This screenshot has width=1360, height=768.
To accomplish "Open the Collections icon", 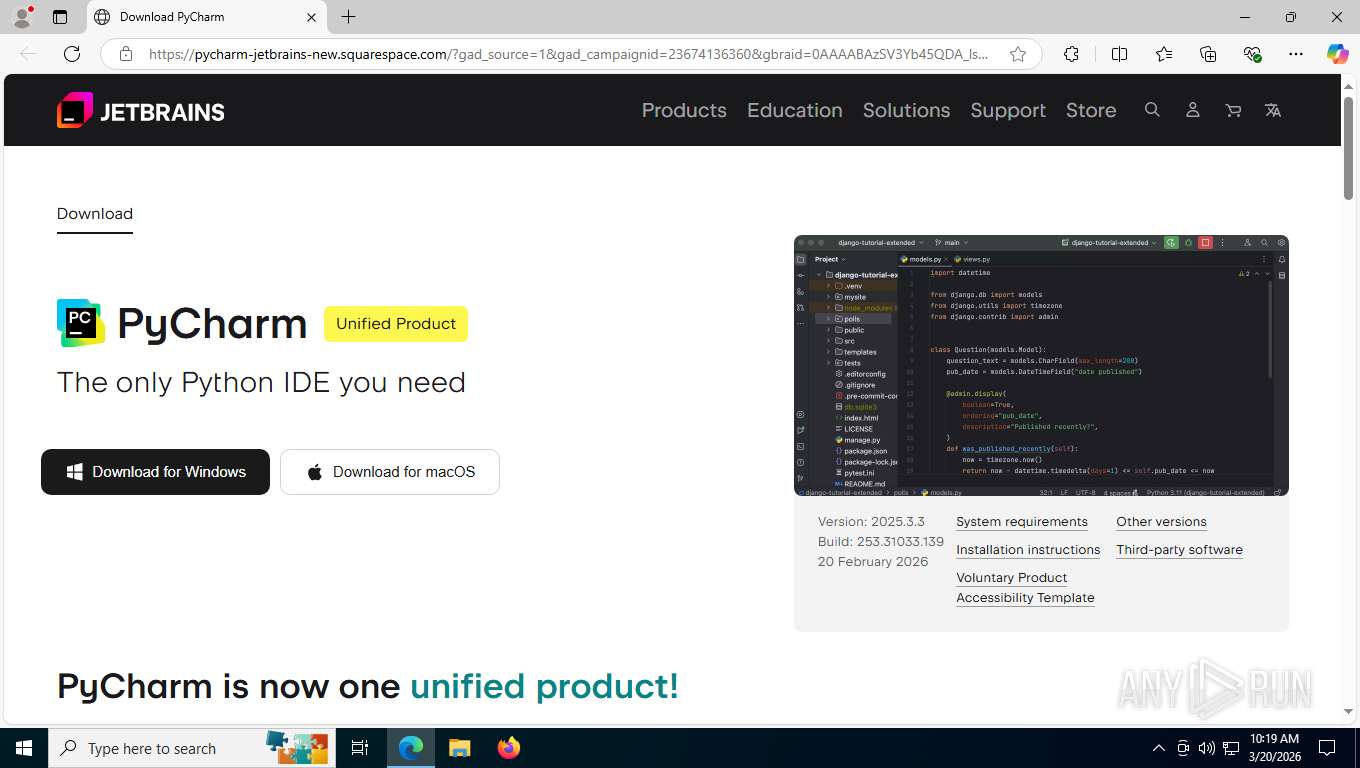I will (1208, 54).
